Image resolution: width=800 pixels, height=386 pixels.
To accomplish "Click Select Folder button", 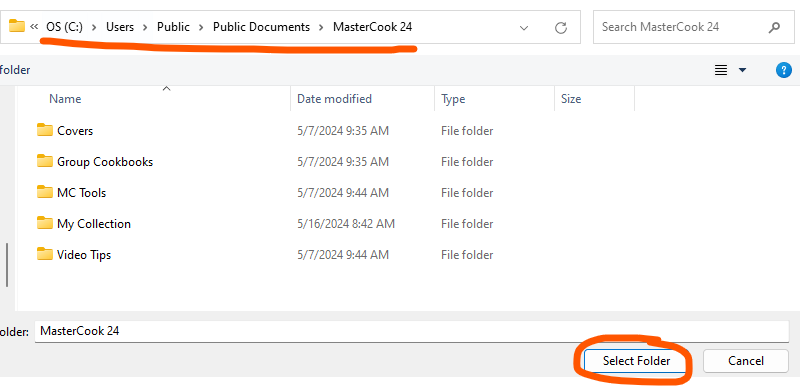I will [636, 361].
